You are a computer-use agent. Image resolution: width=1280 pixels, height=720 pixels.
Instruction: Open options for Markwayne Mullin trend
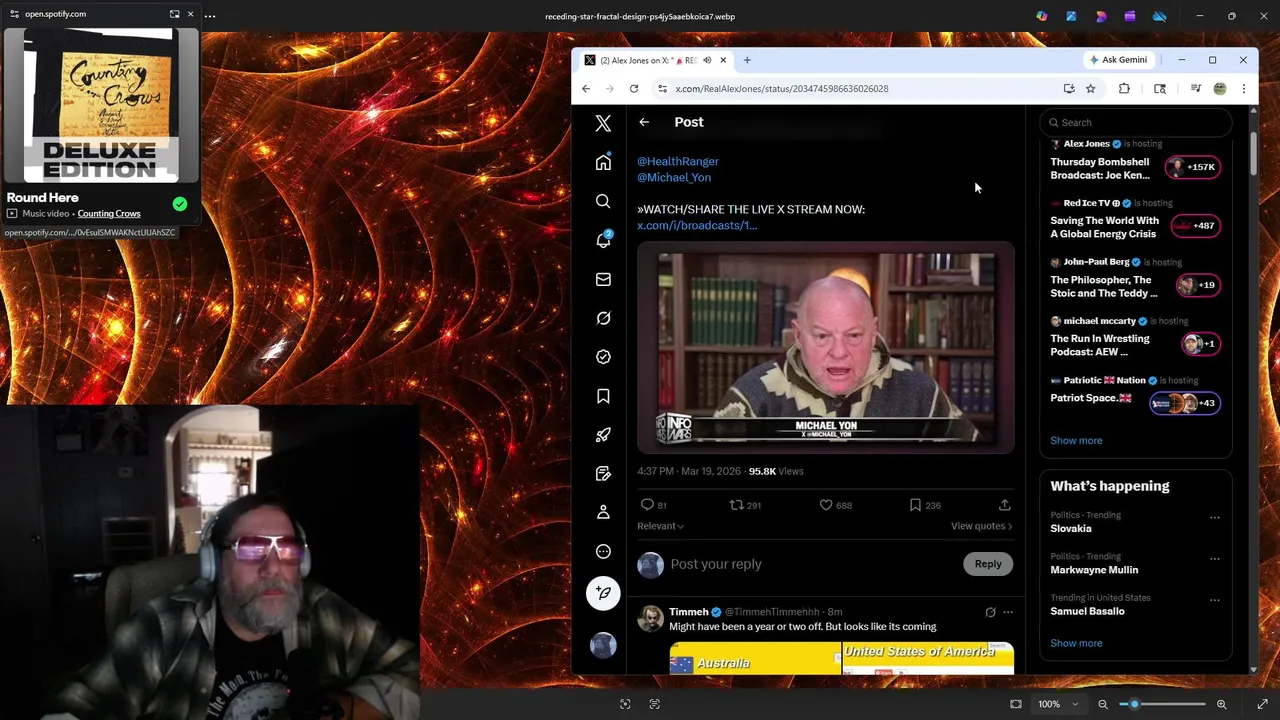click(x=1214, y=559)
